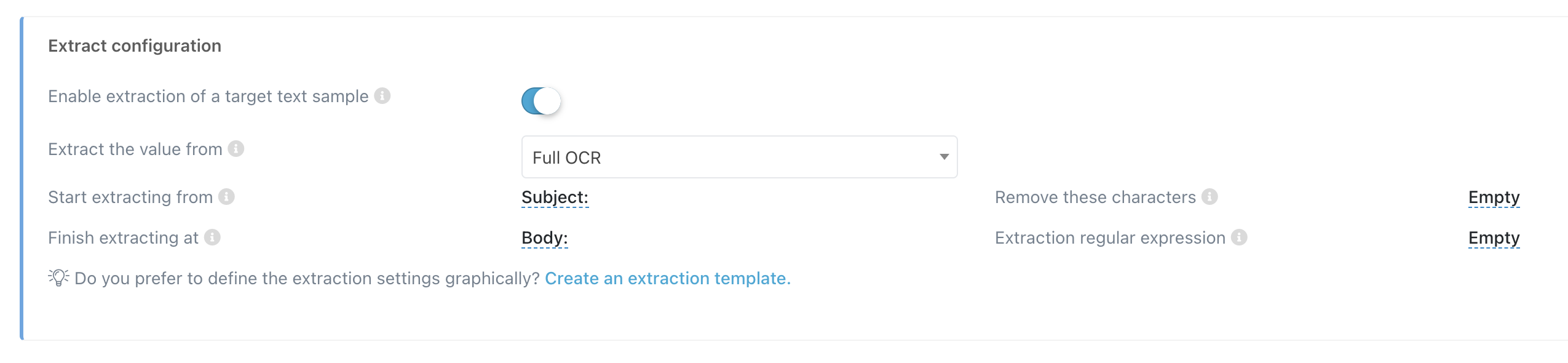Click the info icon beside 'Enable extraction of a target text sample'
Screen dimensions: 1568x363
383,95
